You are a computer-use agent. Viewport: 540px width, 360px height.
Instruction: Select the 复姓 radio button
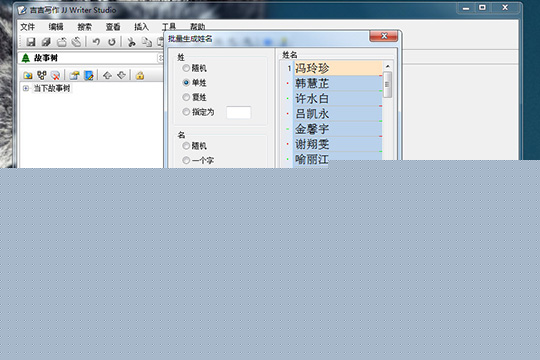[186, 97]
